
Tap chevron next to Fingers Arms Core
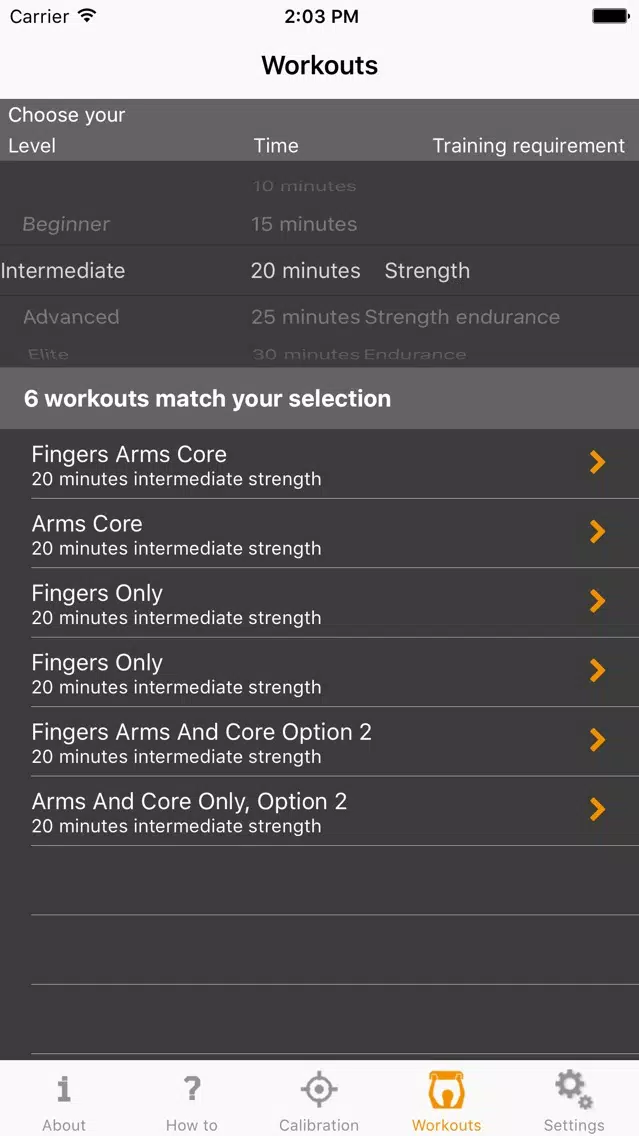(597, 462)
